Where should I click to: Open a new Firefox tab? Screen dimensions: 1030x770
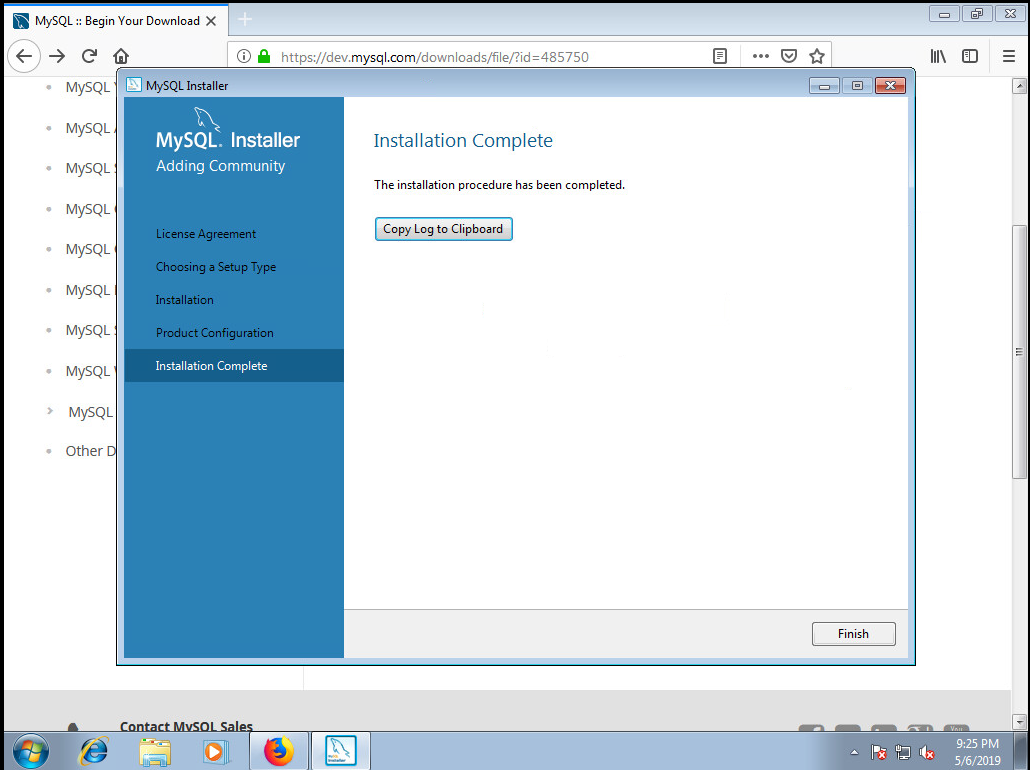245,20
